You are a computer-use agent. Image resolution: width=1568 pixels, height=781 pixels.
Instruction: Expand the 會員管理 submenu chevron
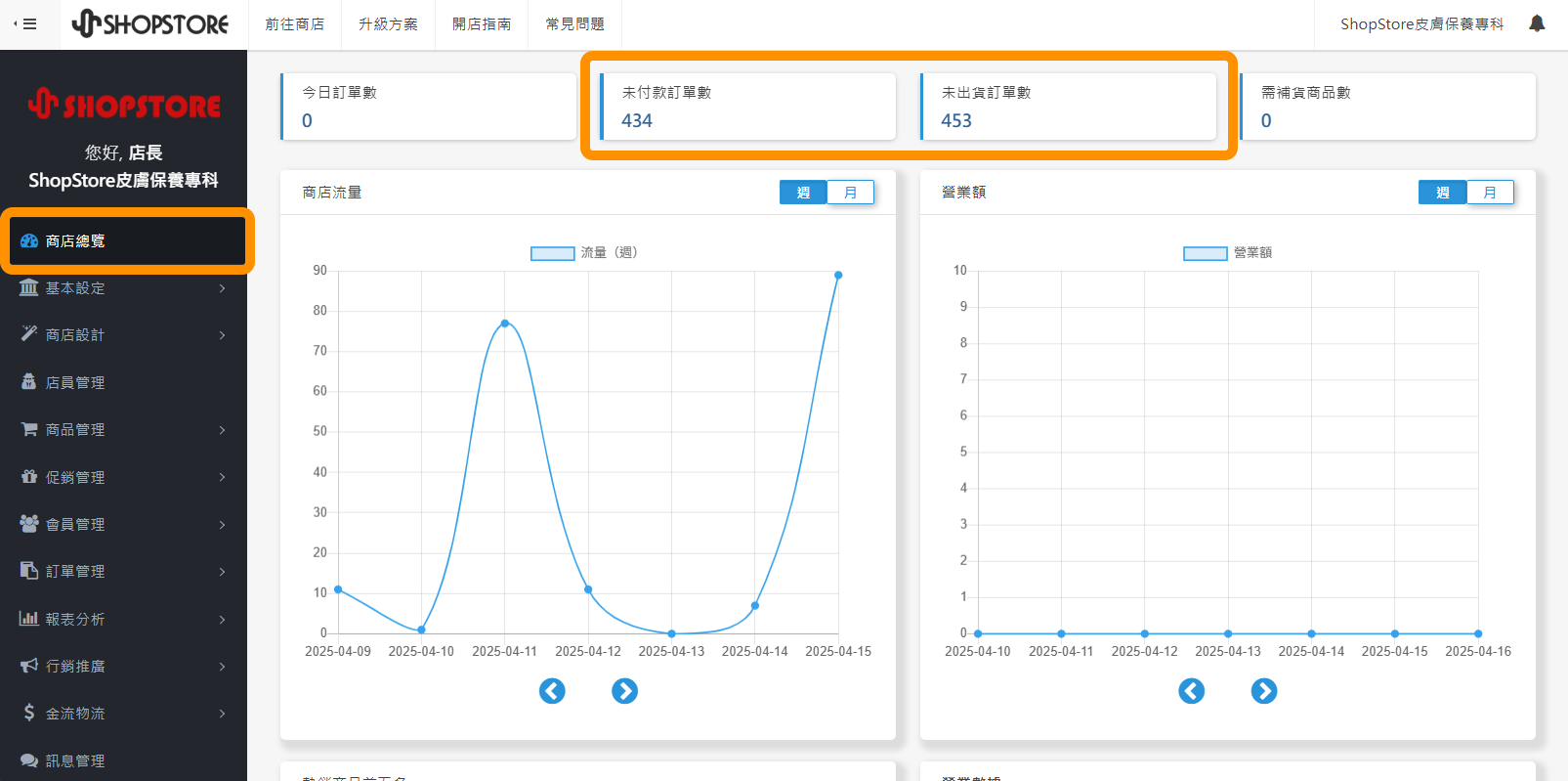click(x=222, y=525)
